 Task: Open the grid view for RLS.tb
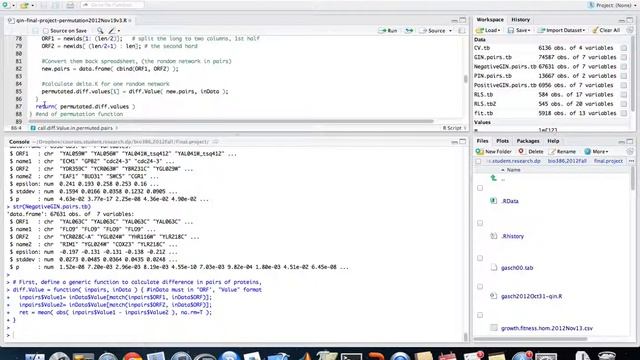click(x=624, y=95)
